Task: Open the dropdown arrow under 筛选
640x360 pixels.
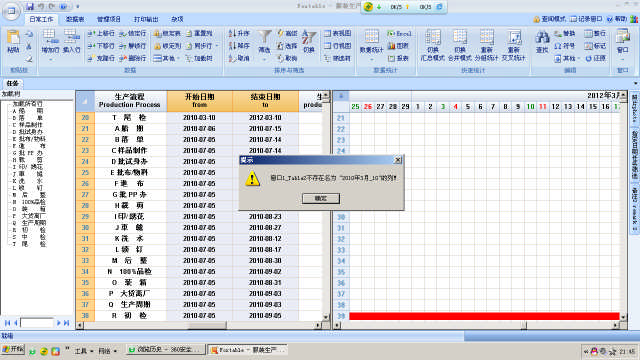Action: 264,60
